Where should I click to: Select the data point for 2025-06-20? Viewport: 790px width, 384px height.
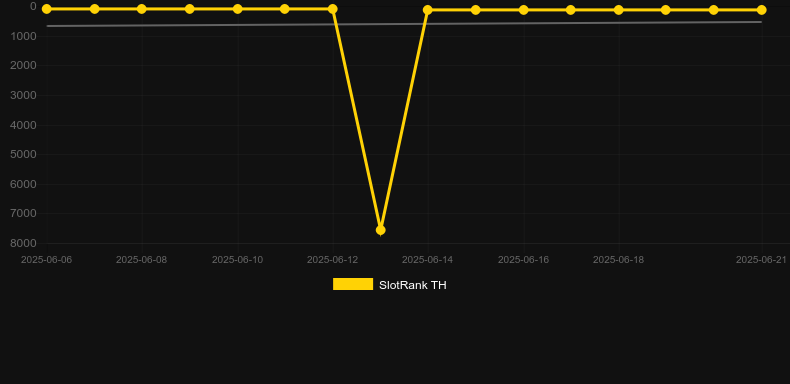tap(713, 10)
